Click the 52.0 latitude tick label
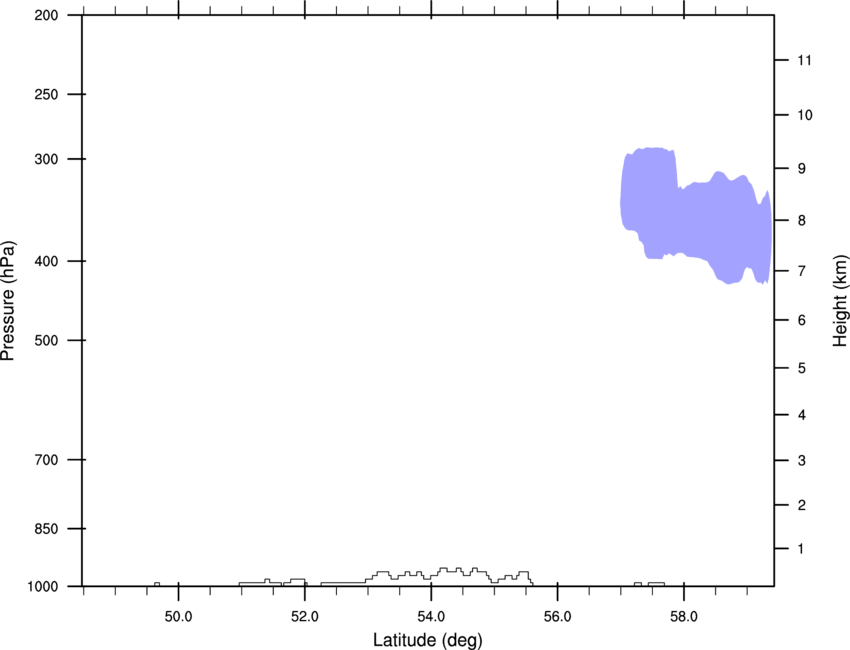The image size is (850, 650). click(305, 617)
